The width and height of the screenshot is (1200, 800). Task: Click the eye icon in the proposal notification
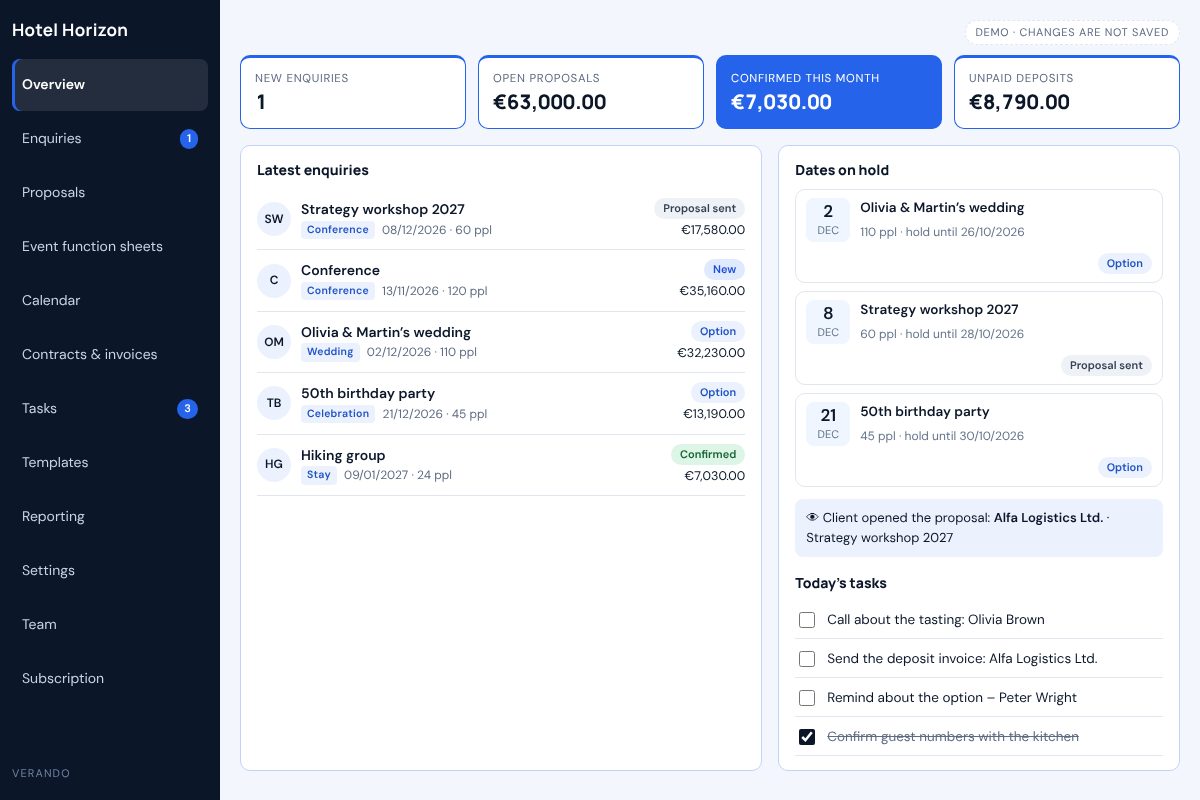[812, 518]
